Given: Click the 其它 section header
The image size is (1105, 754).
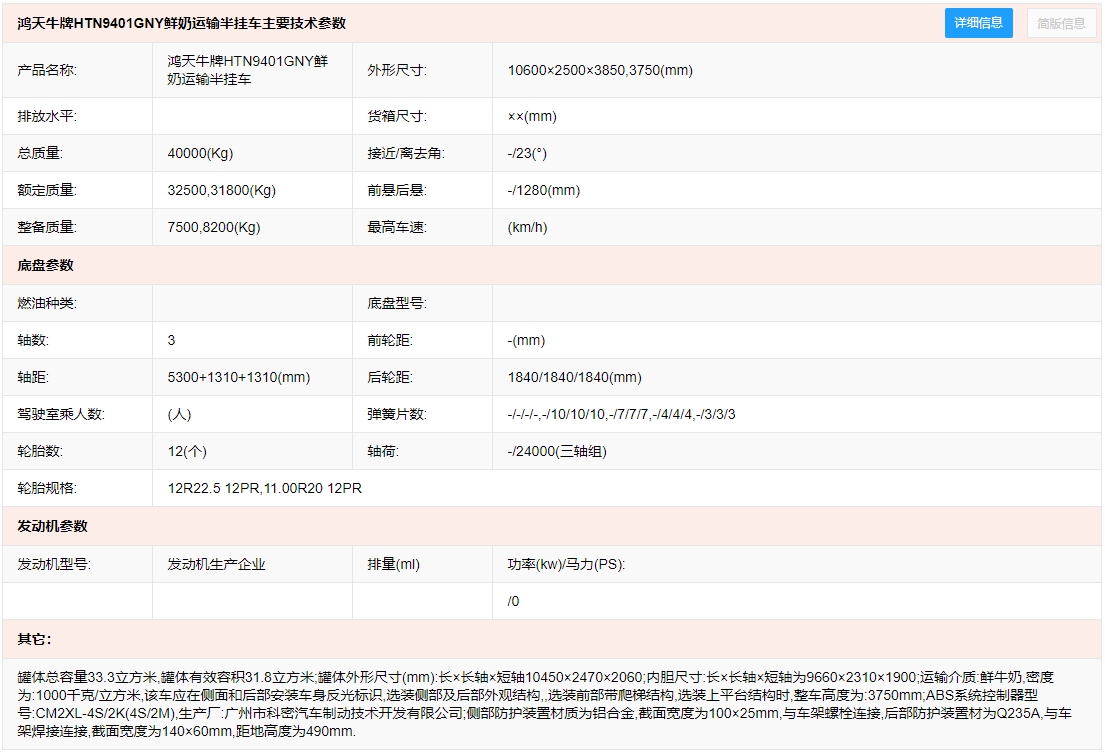Looking at the screenshot, I should coord(34,639).
